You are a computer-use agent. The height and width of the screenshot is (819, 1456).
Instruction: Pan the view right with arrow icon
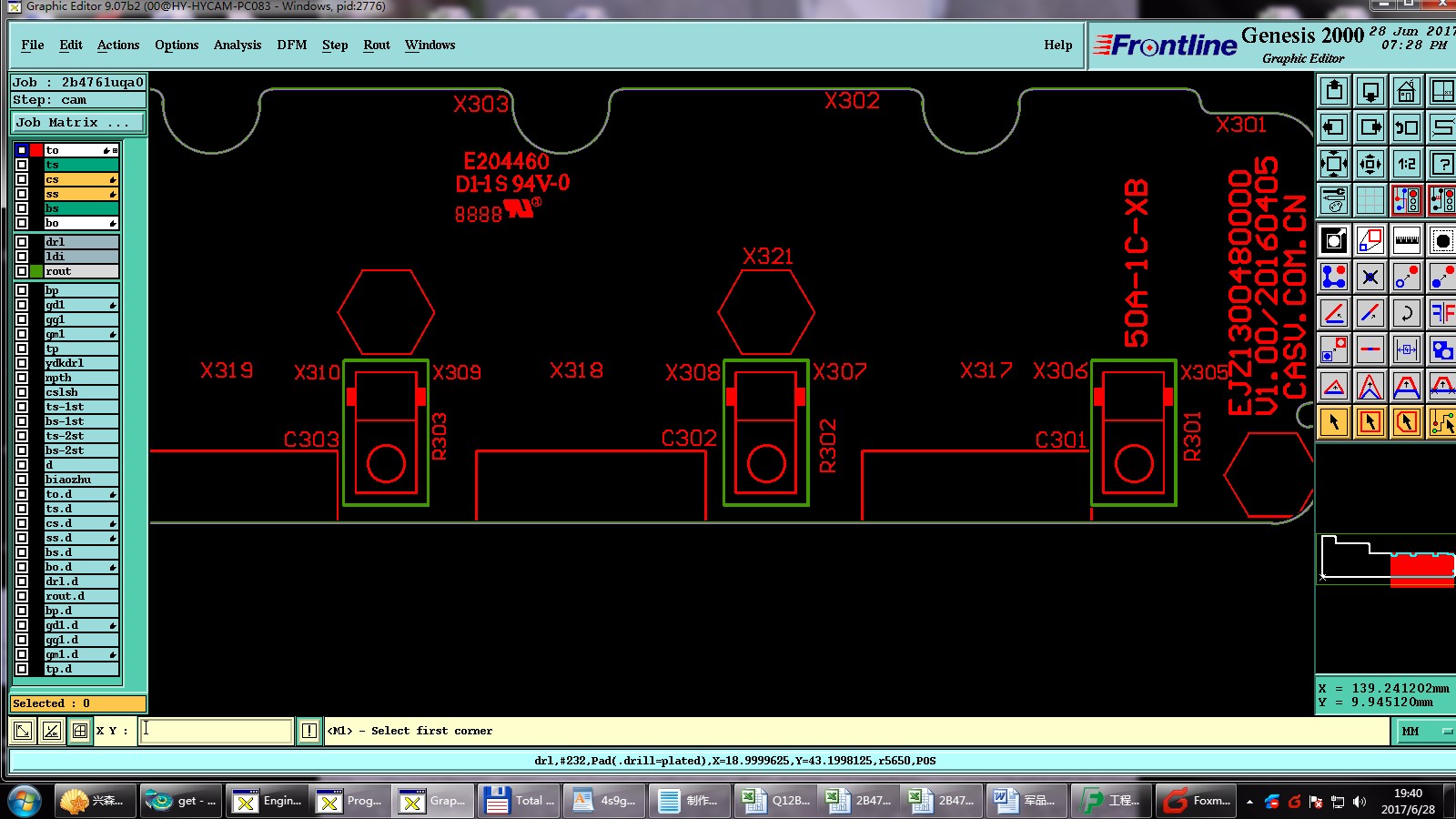pyautogui.click(x=1370, y=127)
